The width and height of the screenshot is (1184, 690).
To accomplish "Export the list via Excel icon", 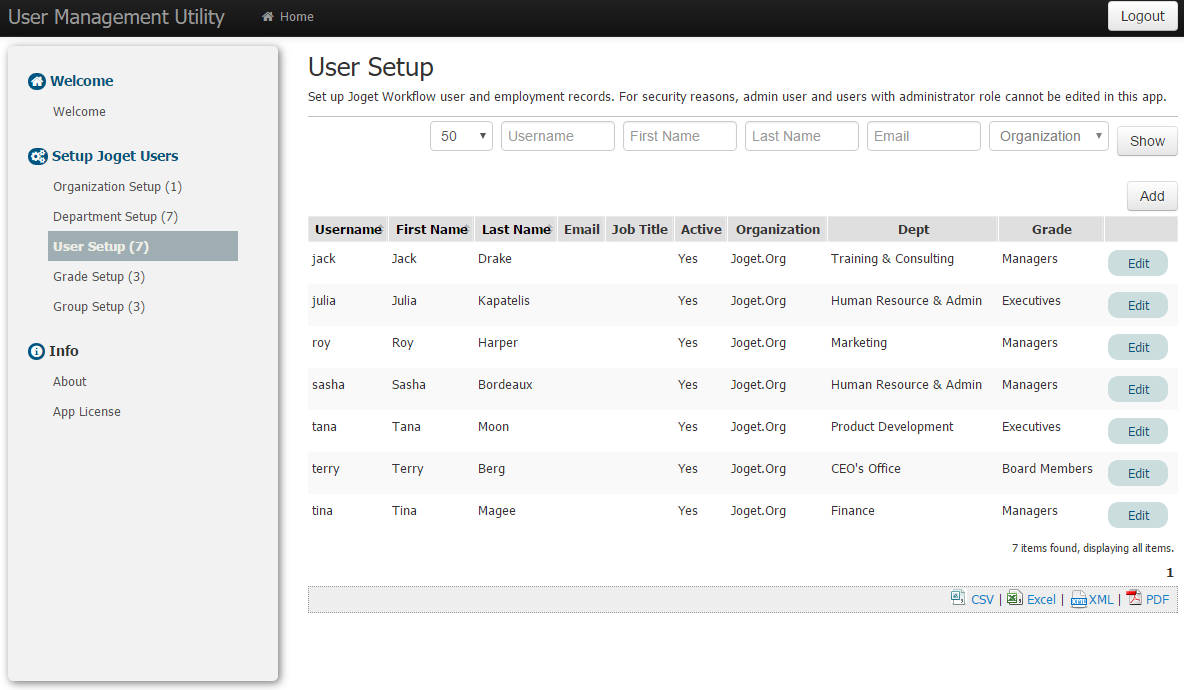I will 1014,598.
